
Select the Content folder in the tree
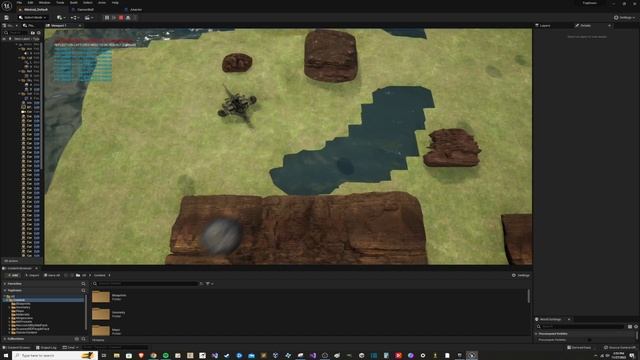[18, 300]
